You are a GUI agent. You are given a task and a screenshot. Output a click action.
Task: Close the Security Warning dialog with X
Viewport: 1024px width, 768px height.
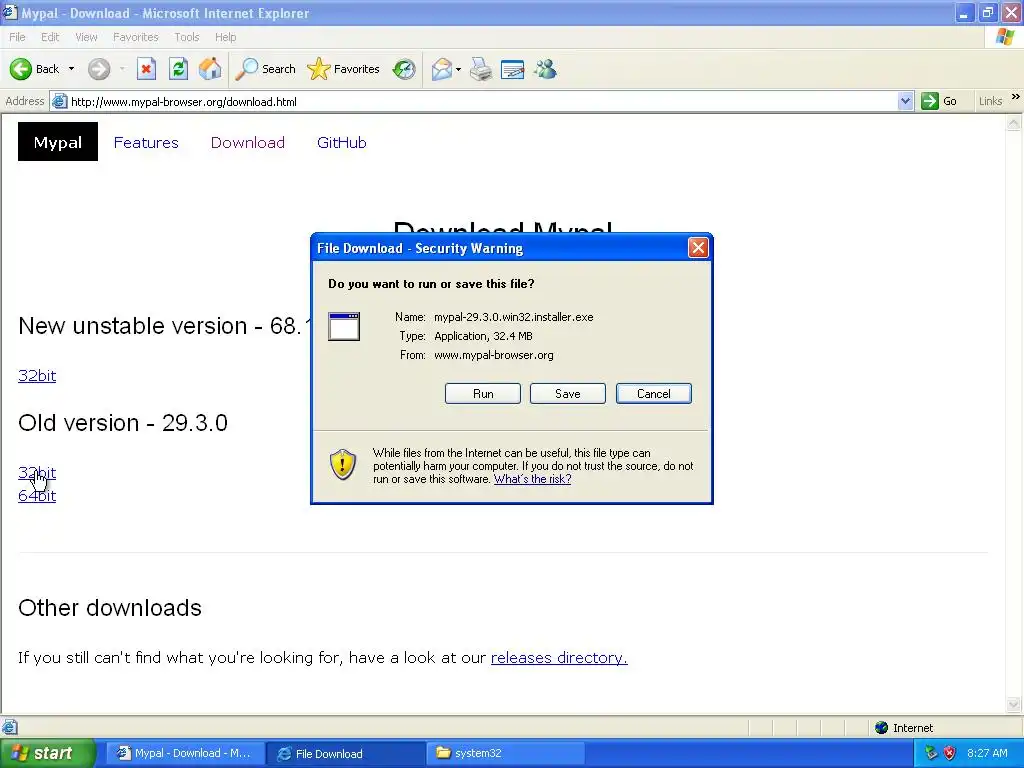[698, 248]
